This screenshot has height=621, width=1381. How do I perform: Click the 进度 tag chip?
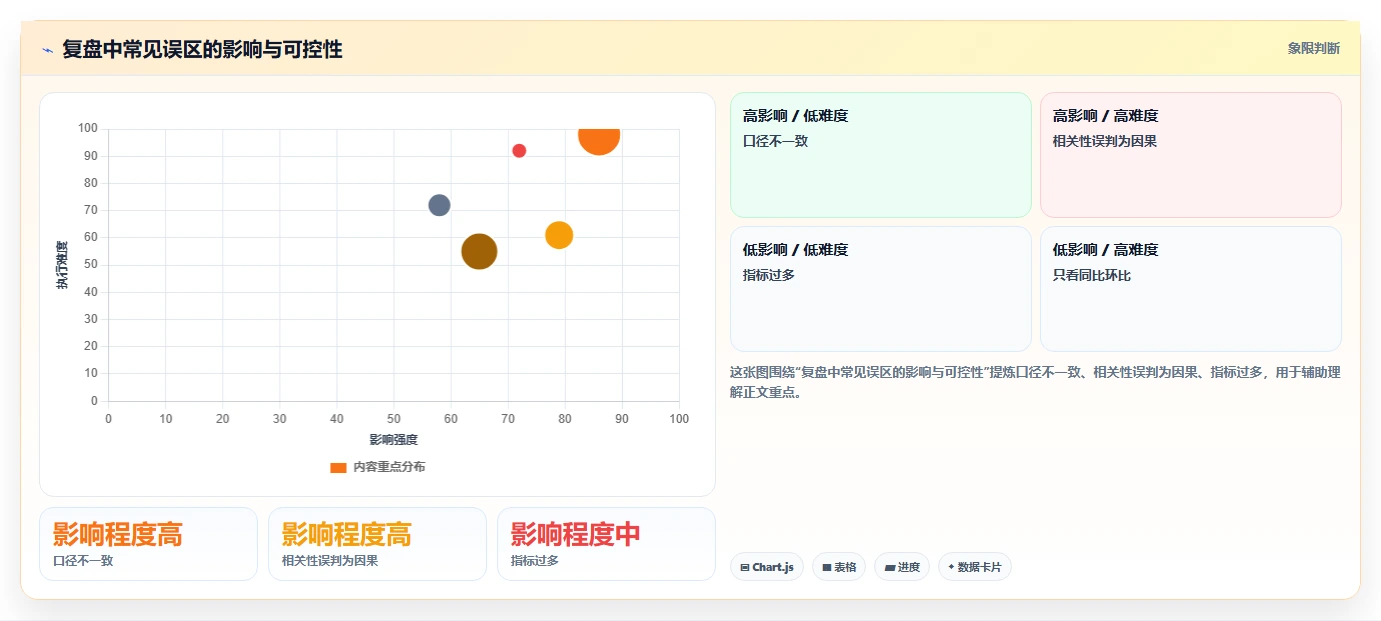coord(902,567)
